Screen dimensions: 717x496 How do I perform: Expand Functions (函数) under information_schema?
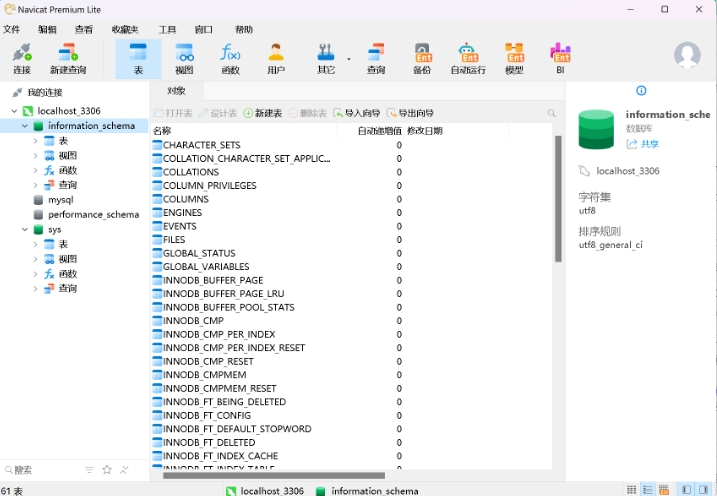point(35,170)
